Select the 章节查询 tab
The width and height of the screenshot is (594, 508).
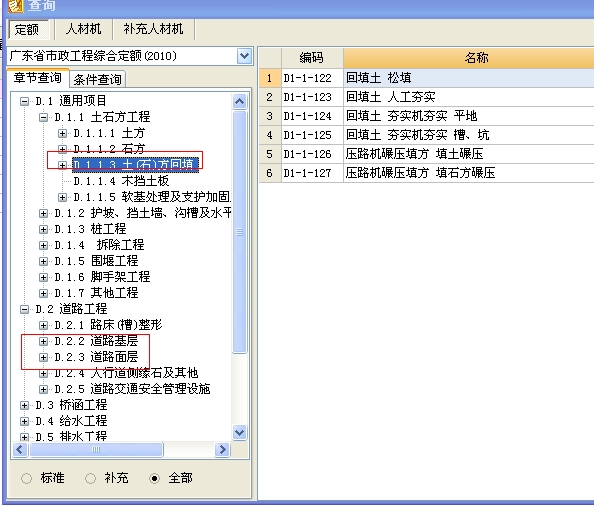point(38,78)
